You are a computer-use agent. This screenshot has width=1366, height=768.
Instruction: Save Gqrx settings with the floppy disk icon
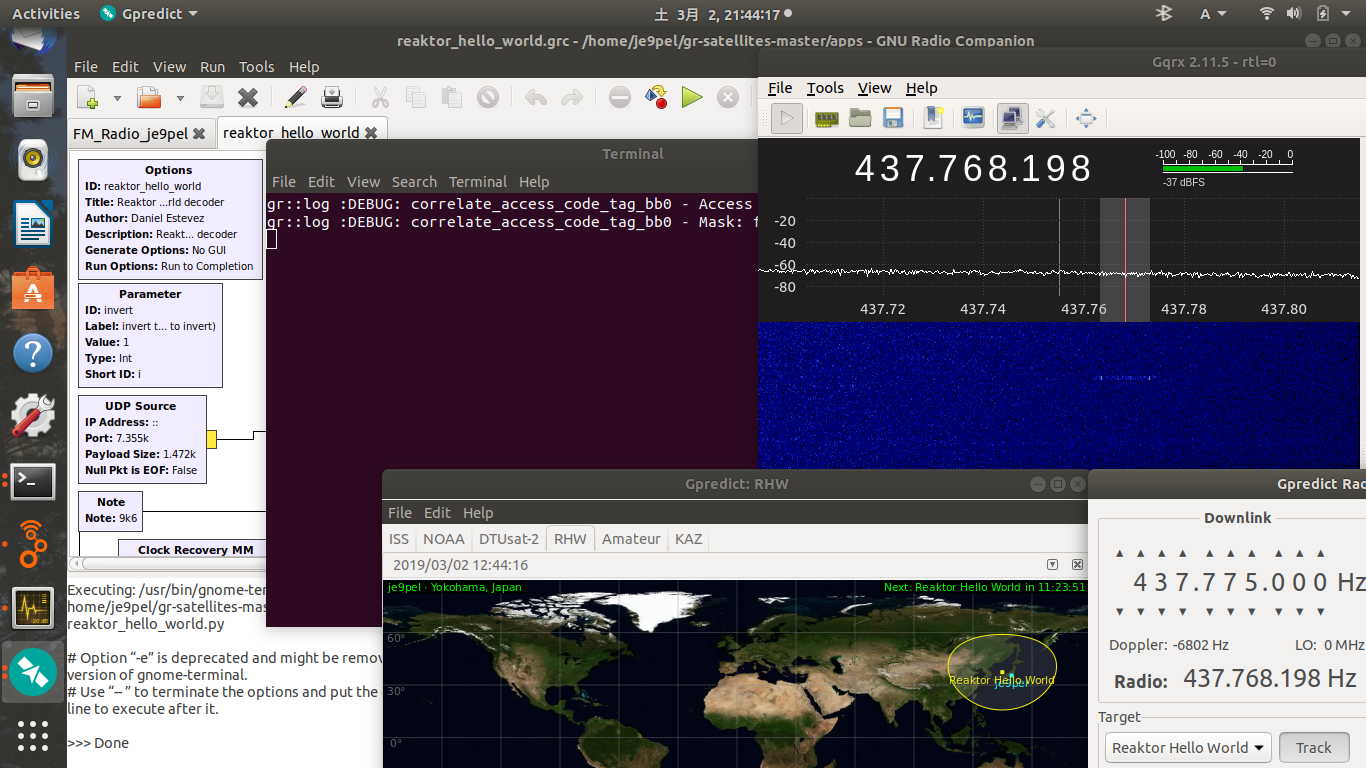(893, 119)
